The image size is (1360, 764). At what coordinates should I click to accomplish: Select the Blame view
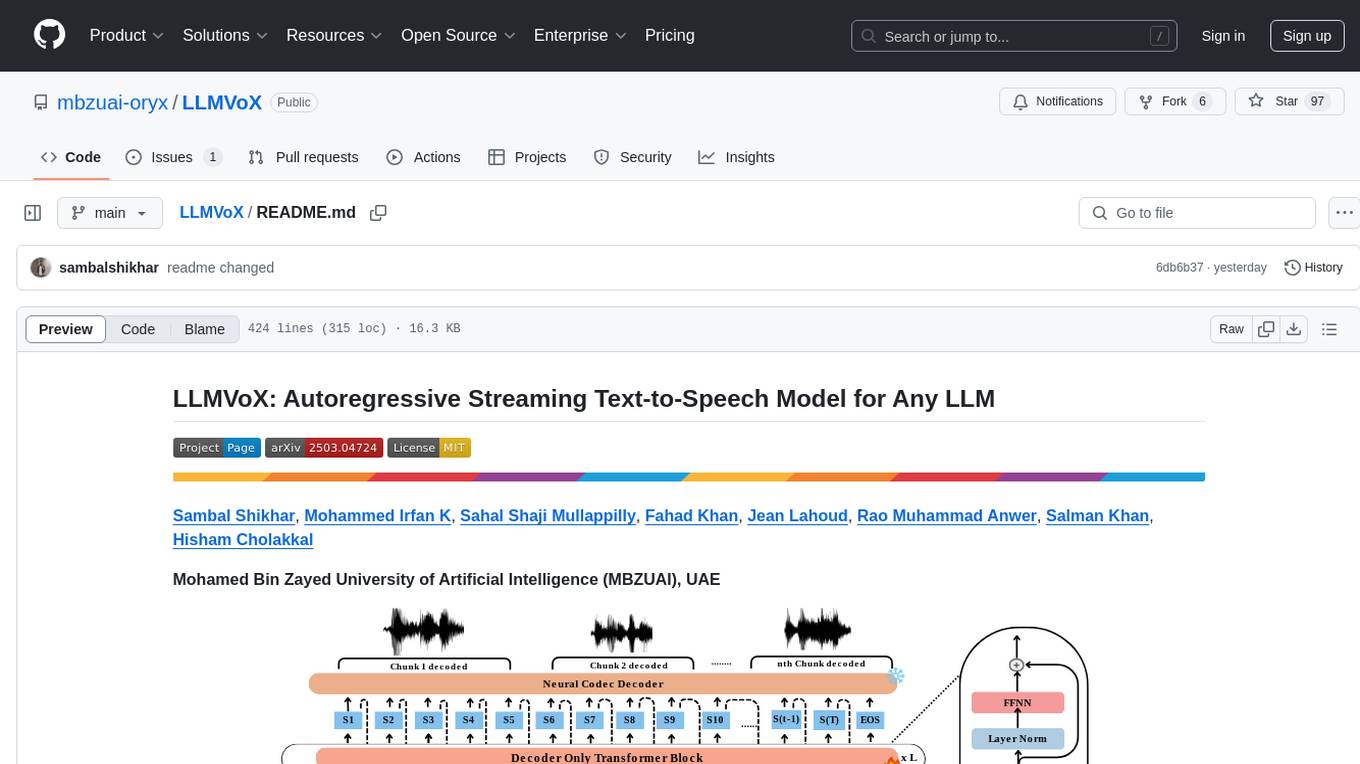point(204,329)
